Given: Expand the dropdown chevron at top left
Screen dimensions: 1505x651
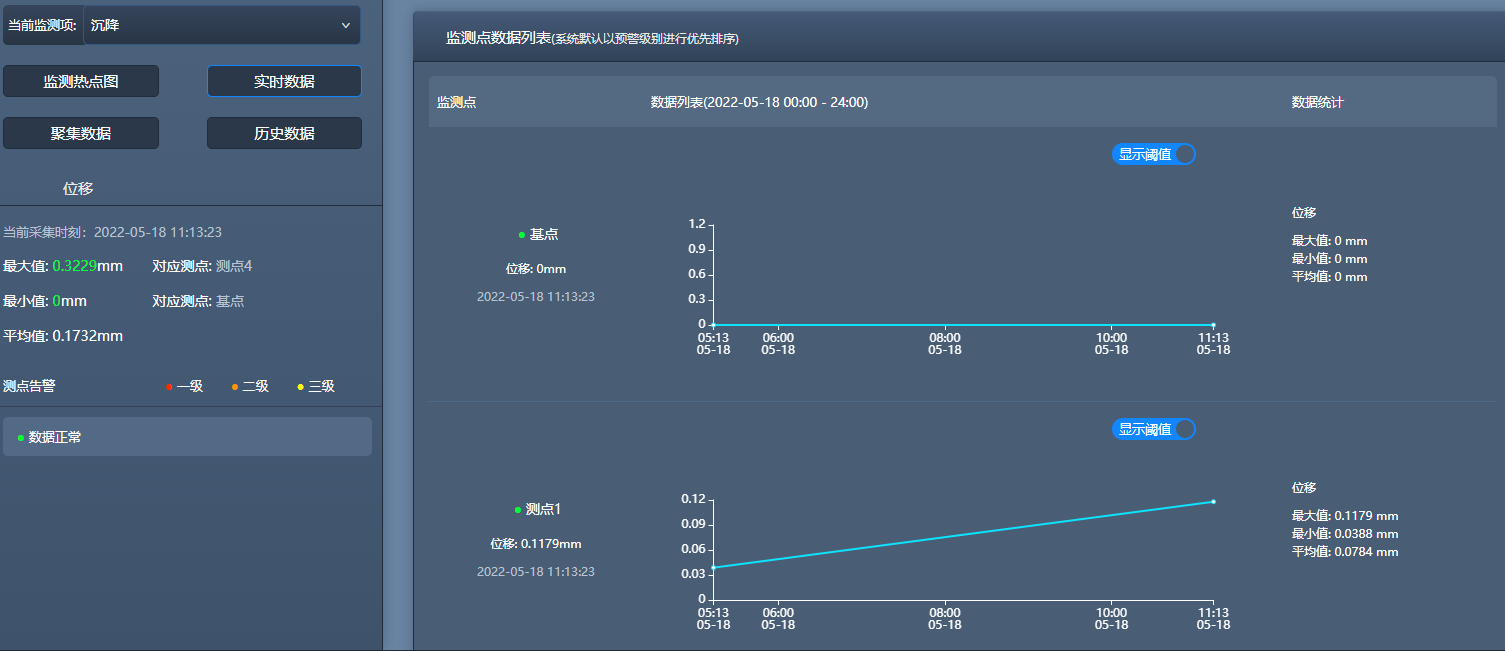Looking at the screenshot, I should tap(345, 24).
